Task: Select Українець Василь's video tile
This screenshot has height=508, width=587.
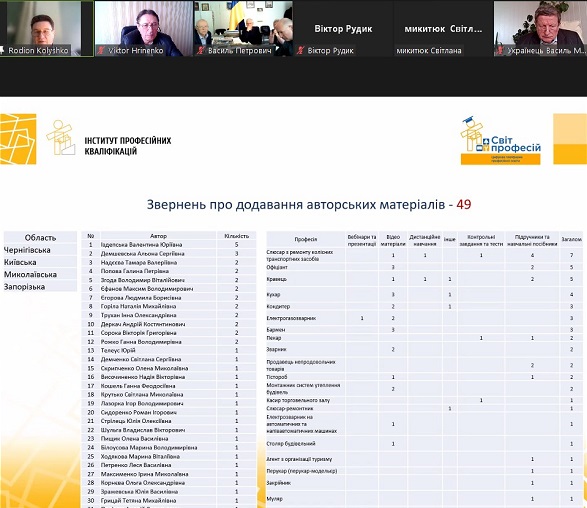Action: (540, 28)
